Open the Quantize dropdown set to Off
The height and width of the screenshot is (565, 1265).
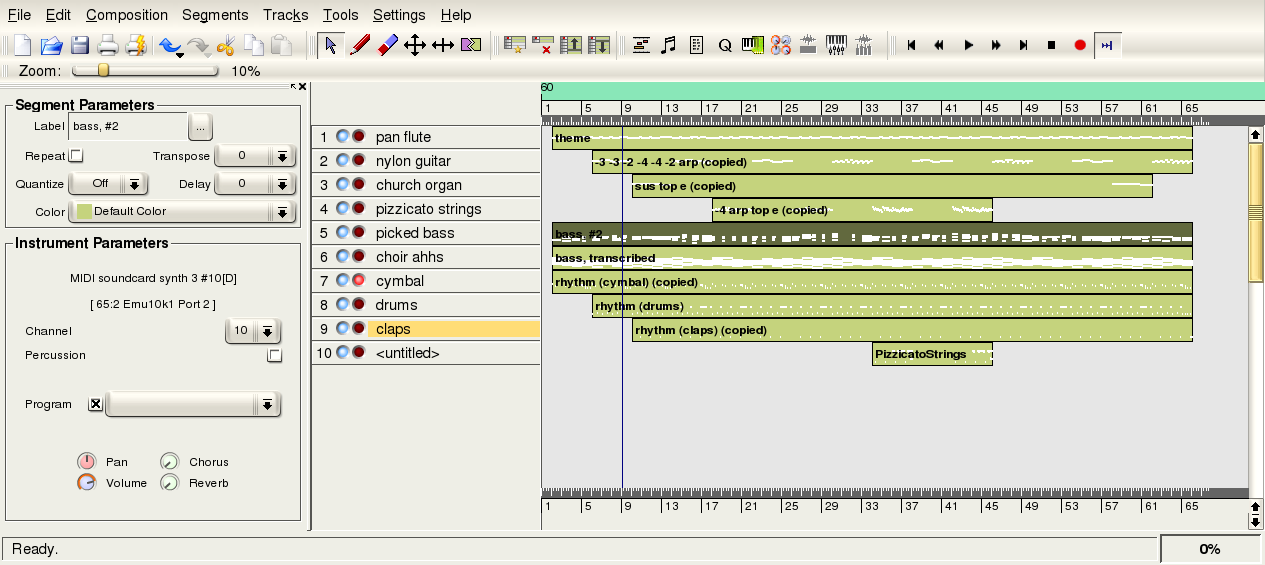click(x=108, y=184)
